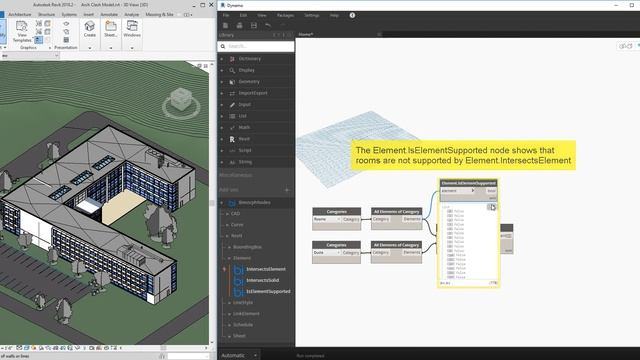The width and height of the screenshot is (640, 360).
Task: Click the Revit 3D view vertical scrollbar
Action: point(212,203)
